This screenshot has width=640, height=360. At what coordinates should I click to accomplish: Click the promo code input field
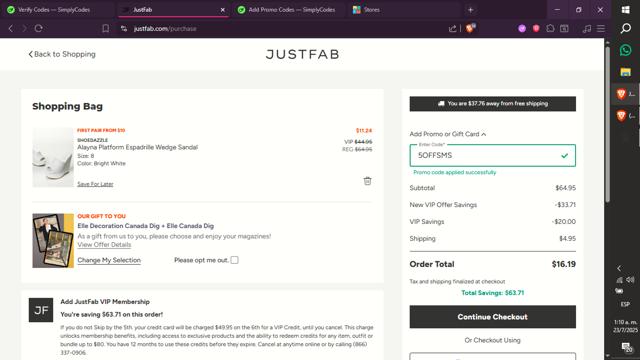[x=493, y=155]
